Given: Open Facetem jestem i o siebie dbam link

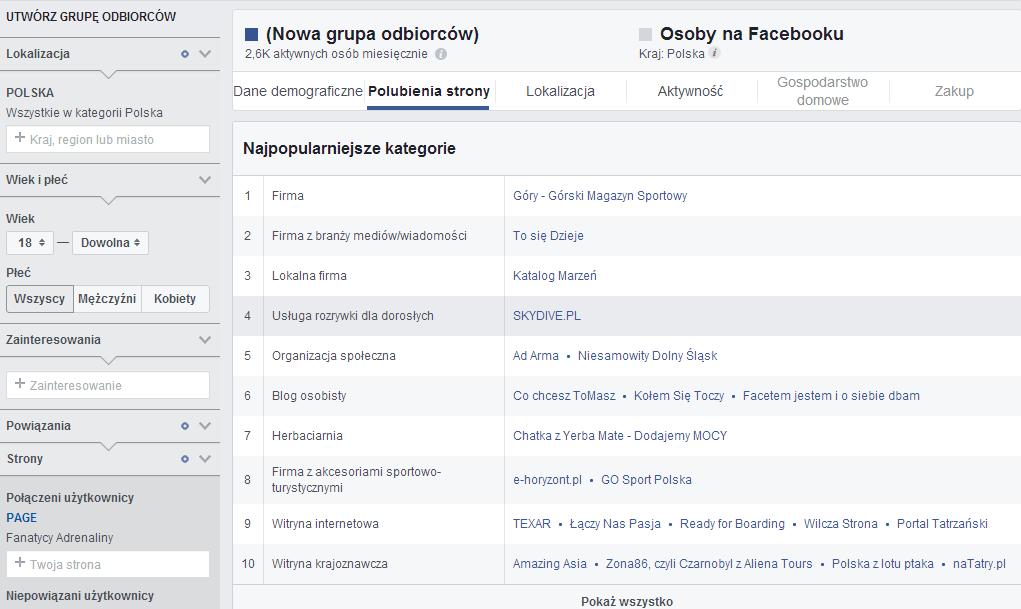Looking at the screenshot, I should click(x=832, y=396).
